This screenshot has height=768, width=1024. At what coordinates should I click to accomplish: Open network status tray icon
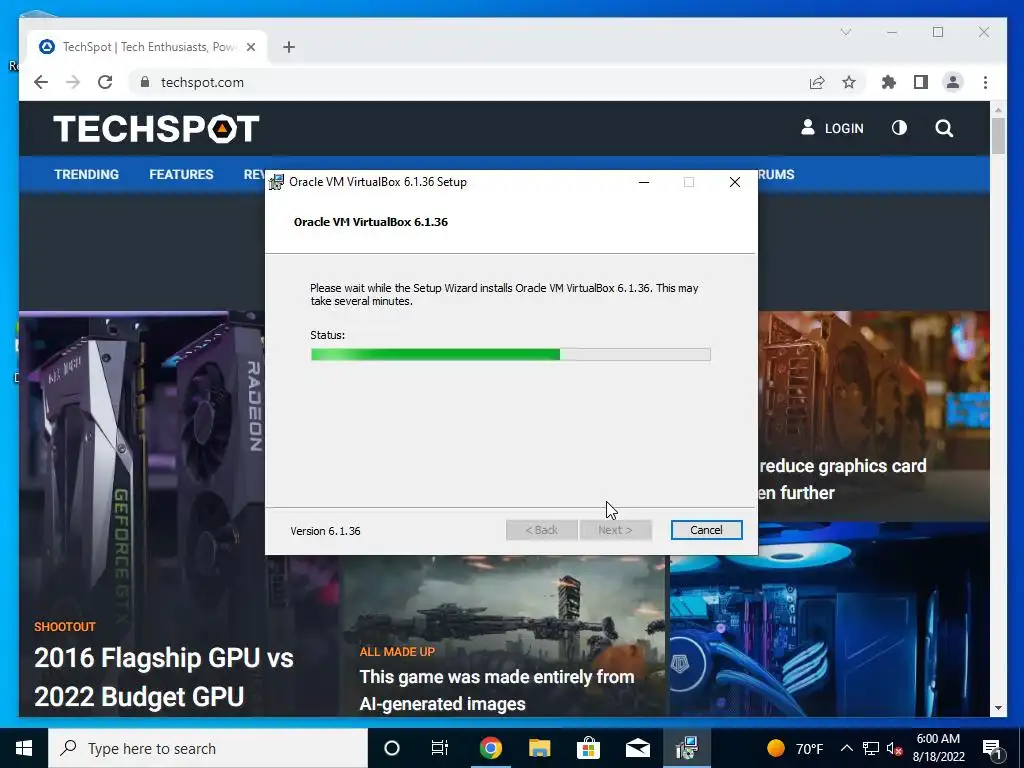[871, 748]
